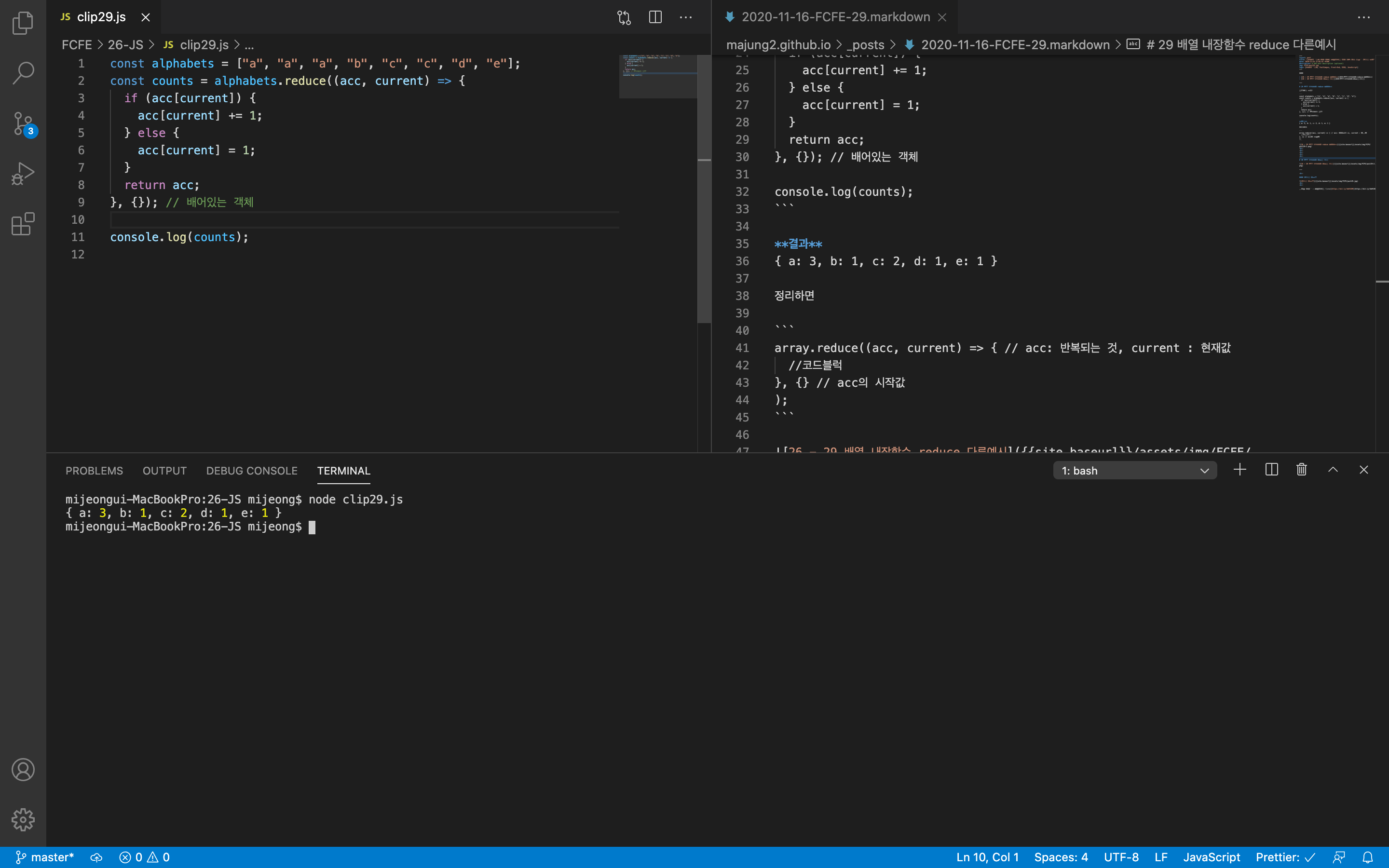1389x868 pixels.
Task: Click the terminal command 'node clip29.js'
Action: point(356,500)
